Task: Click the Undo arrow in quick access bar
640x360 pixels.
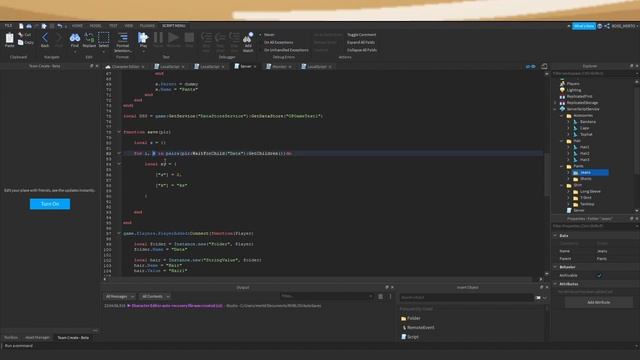Action: [60, 26]
